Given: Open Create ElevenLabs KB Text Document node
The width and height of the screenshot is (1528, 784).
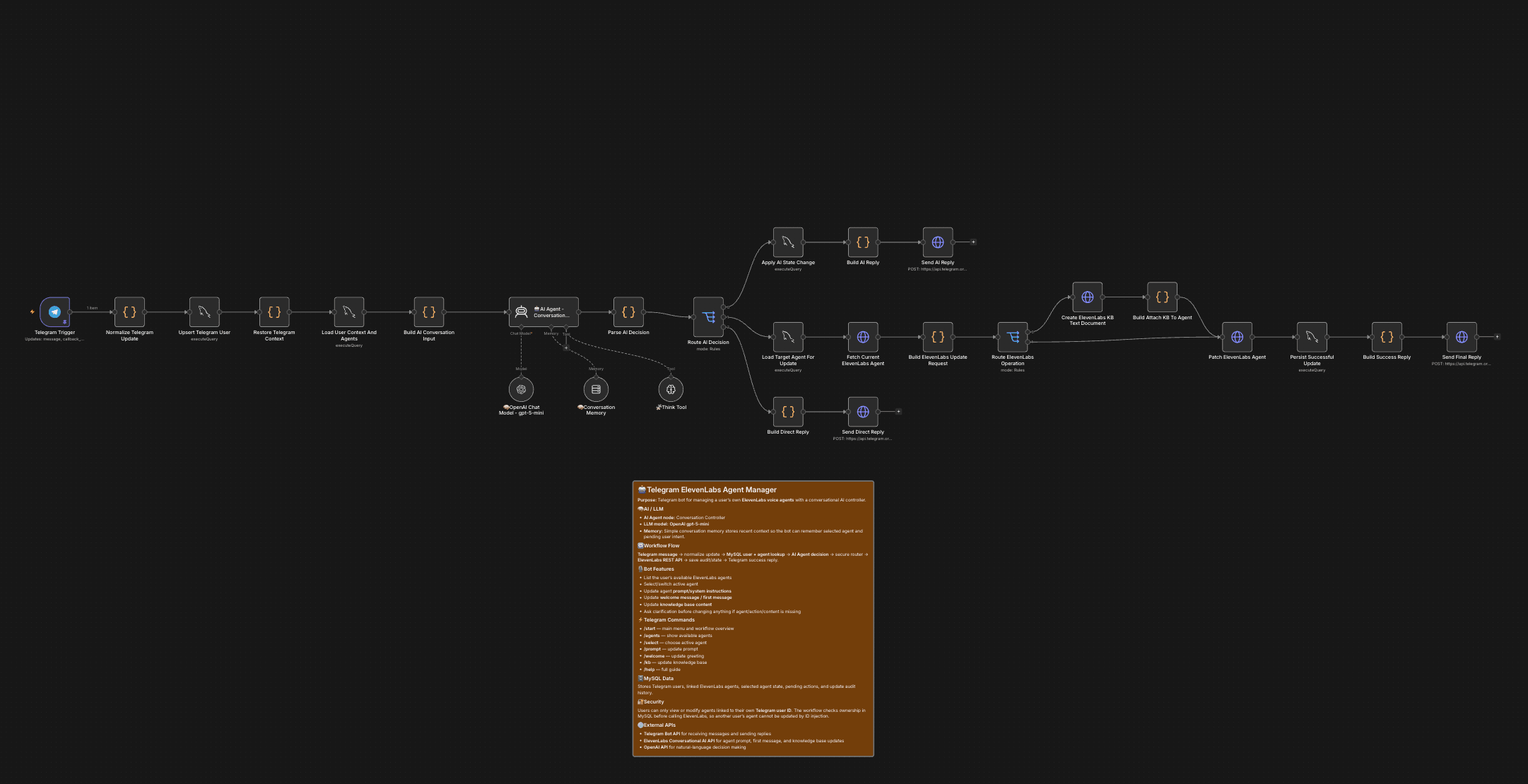Looking at the screenshot, I should (x=1088, y=297).
